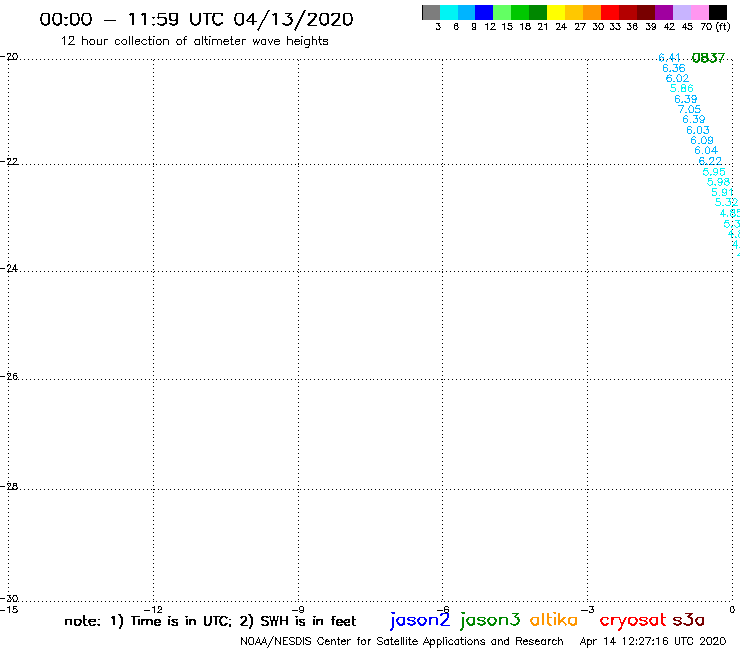The height and width of the screenshot is (650, 740).
Task: Click the wave height value 6.22
Action: [x=710, y=161]
